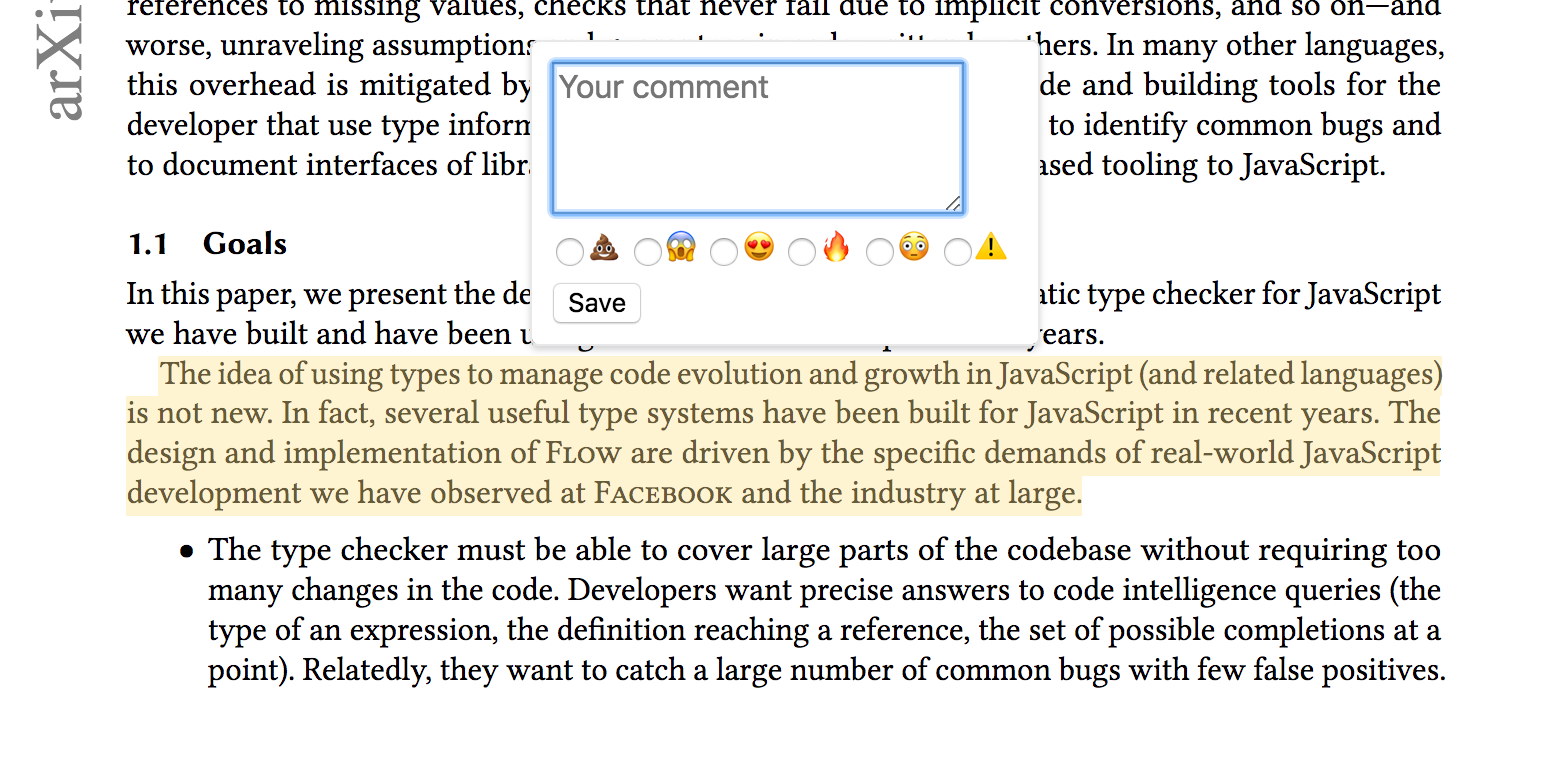Click the yellow warning triangle icon
Screen dimensions: 1558x764
coord(991,247)
